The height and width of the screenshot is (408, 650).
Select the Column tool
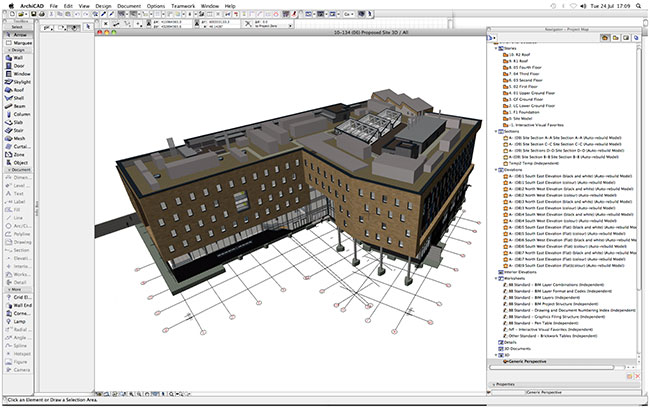click(20, 112)
